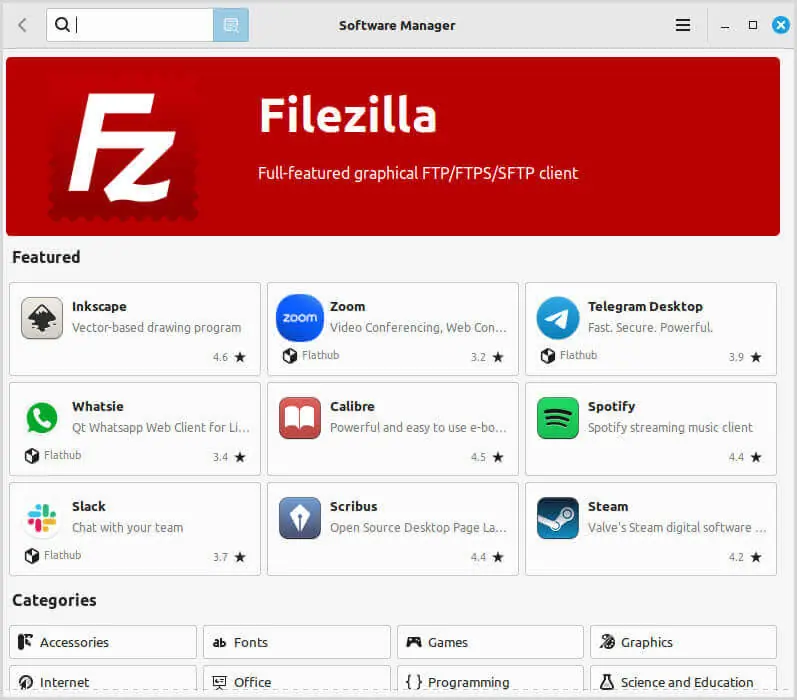The width and height of the screenshot is (797, 700).
Task: Select the Internet category
Action: [103, 679]
